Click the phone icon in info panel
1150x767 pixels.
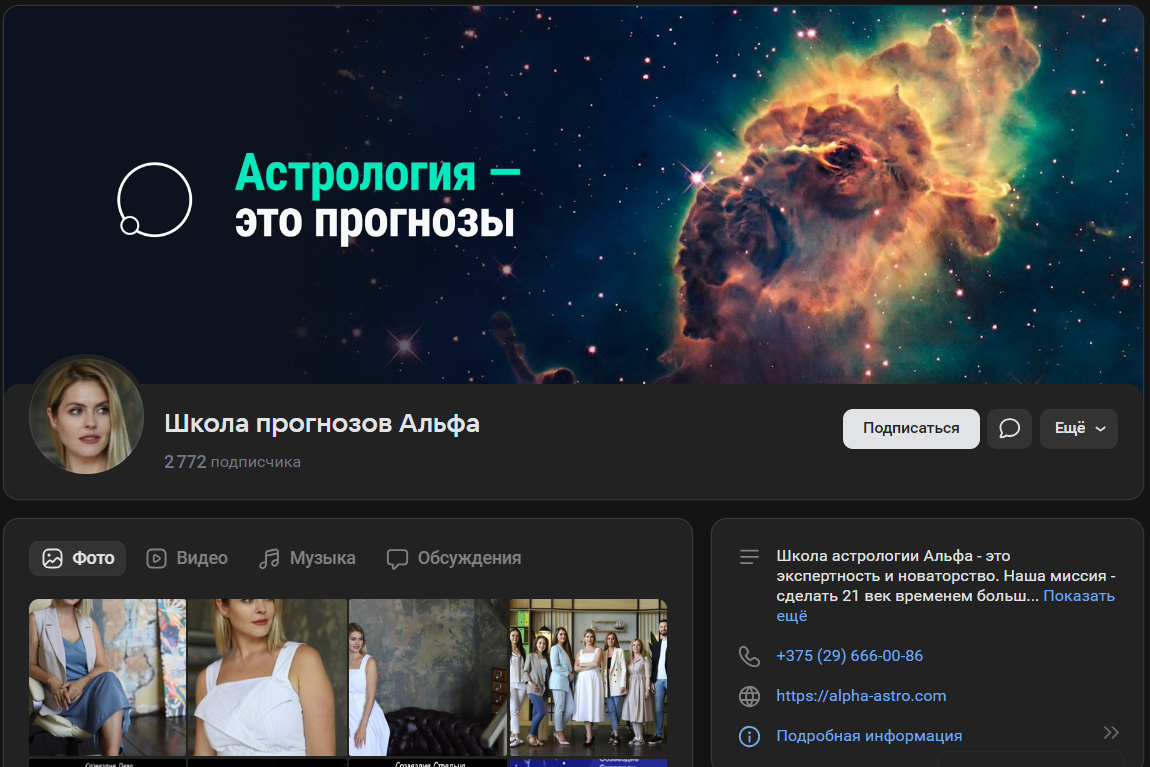(749, 656)
